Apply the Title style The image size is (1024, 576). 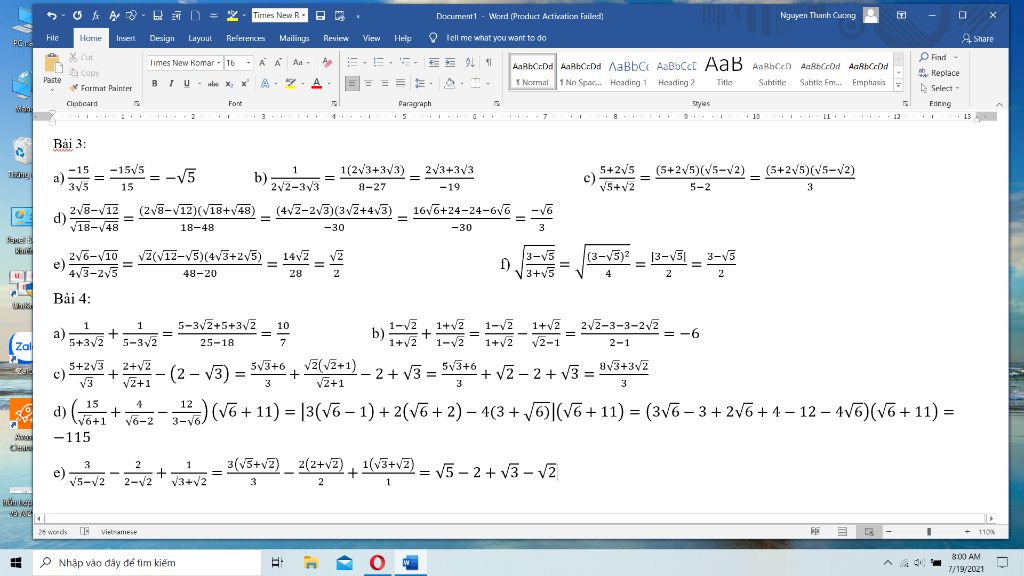coord(724,72)
